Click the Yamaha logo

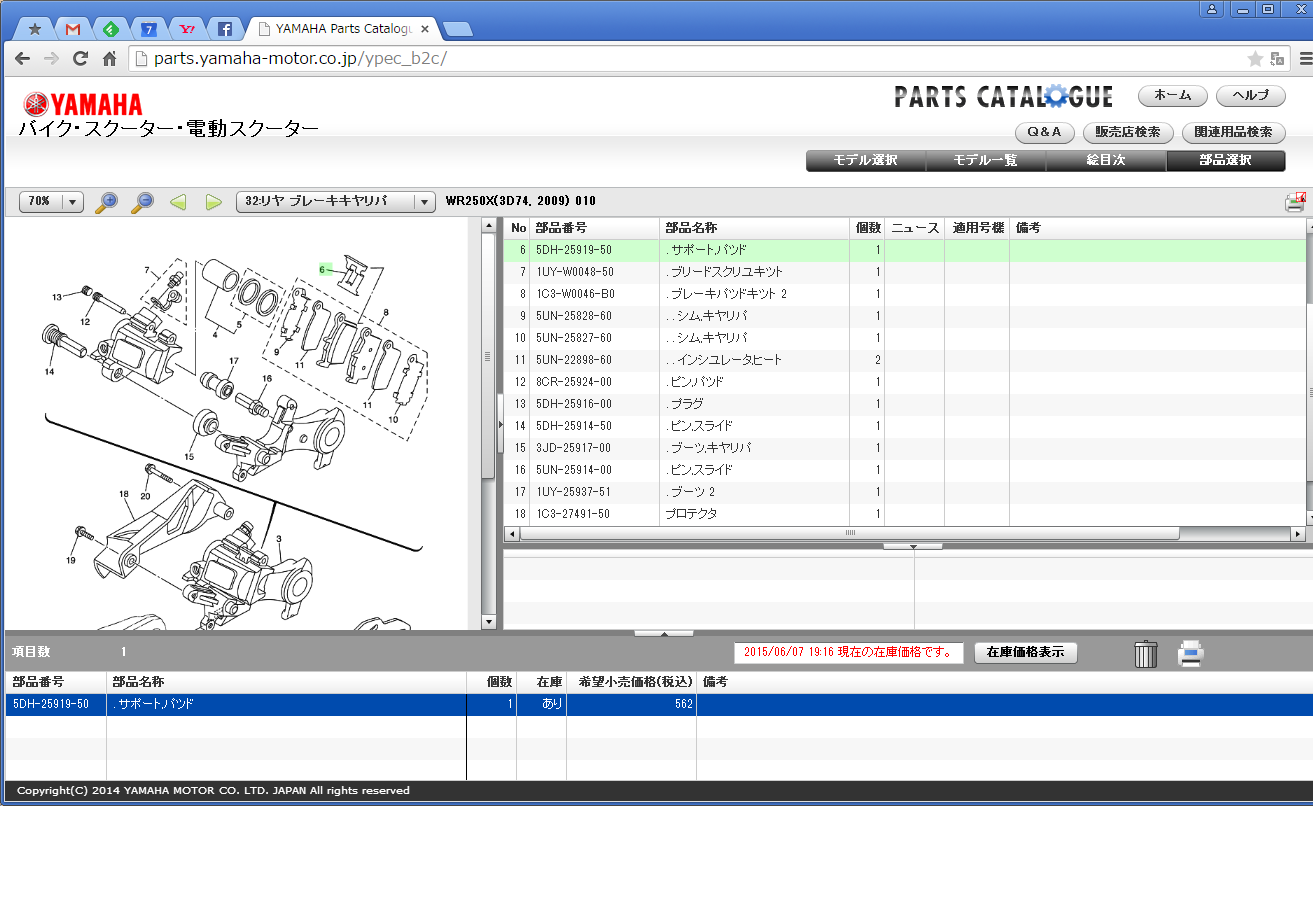[x=83, y=104]
